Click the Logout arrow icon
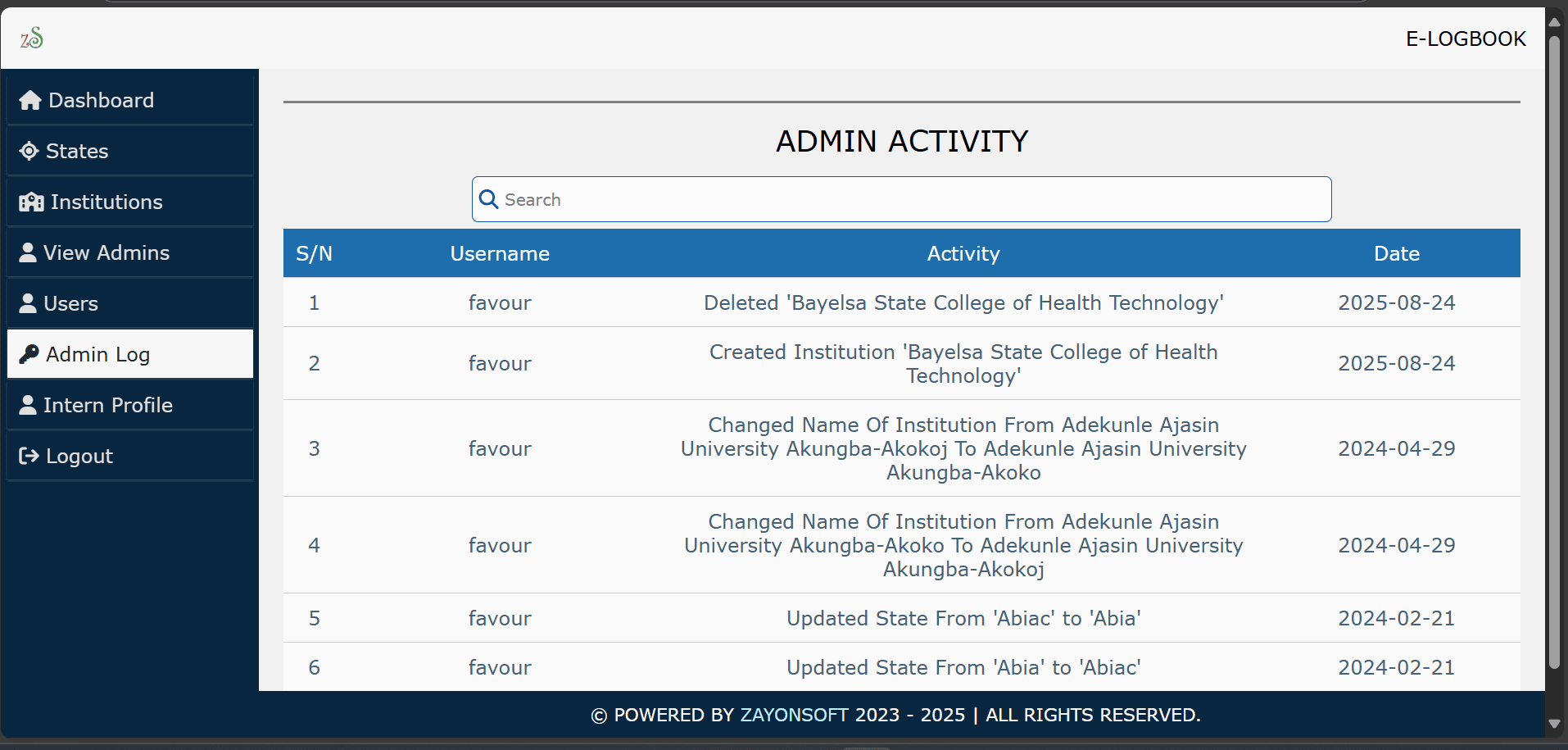Viewport: 1568px width, 750px height. pos(29,456)
